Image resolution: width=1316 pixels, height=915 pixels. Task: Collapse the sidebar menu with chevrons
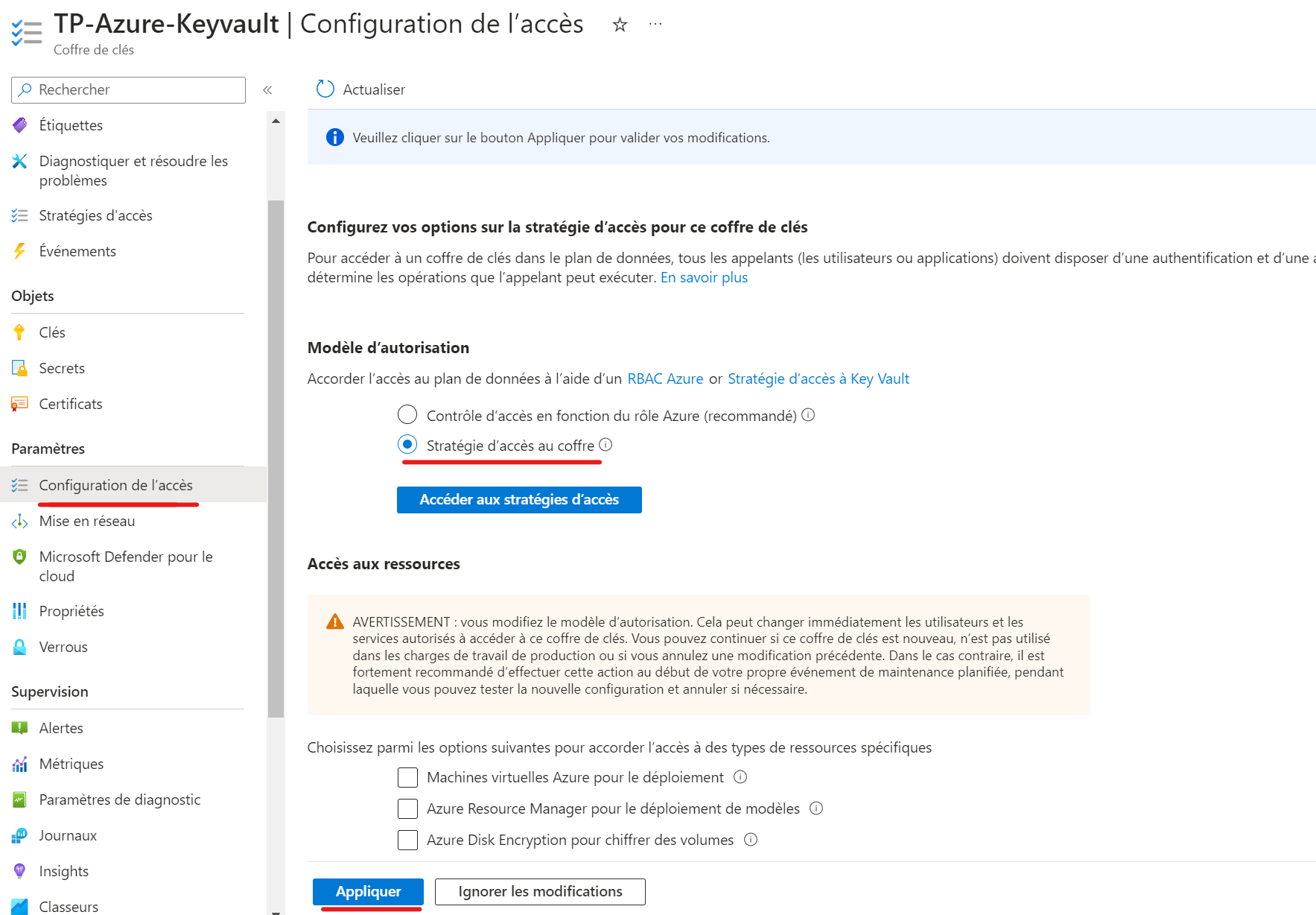267,90
